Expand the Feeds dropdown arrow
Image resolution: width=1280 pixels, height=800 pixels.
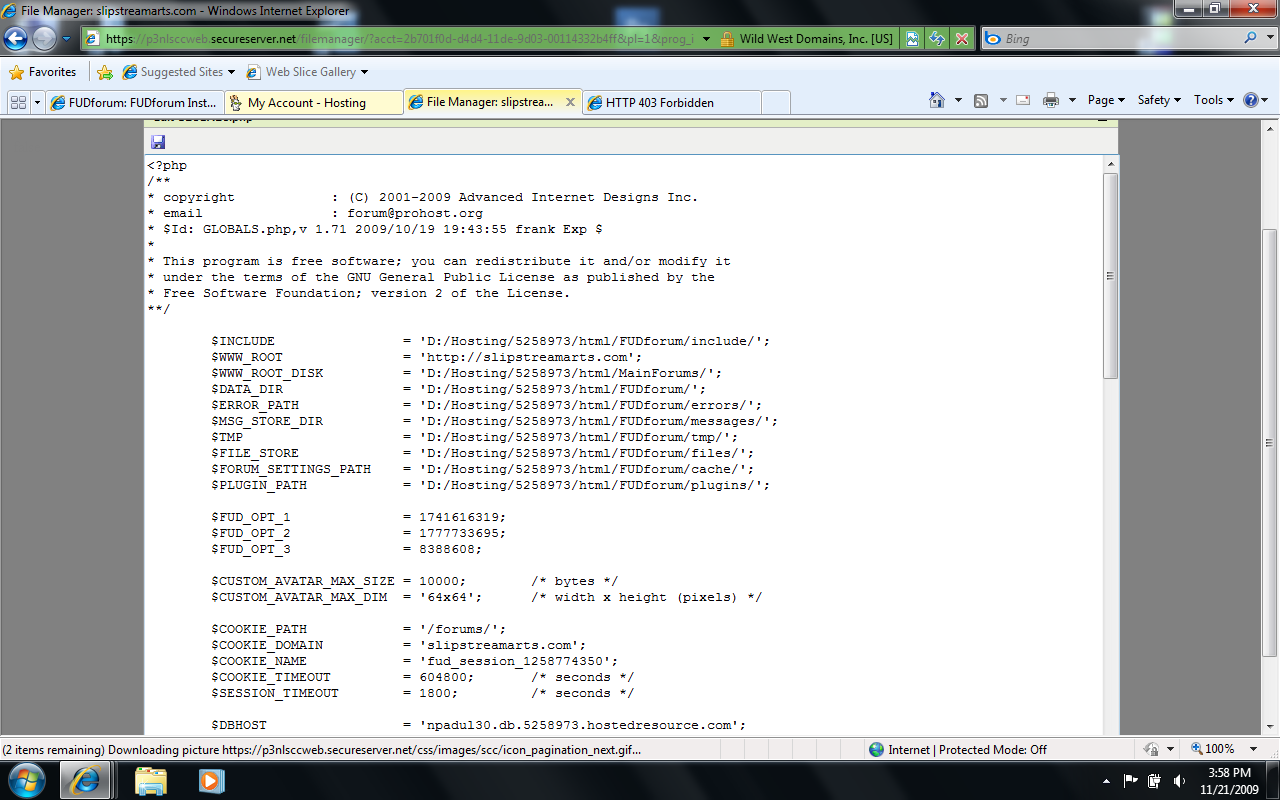[x=1002, y=100]
